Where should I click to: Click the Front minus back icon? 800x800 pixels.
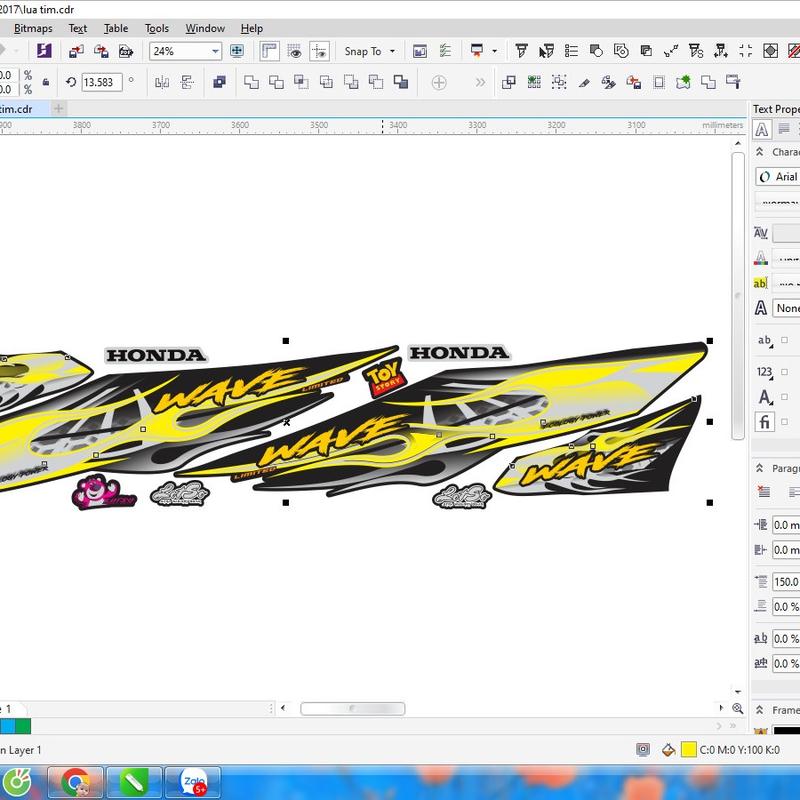coord(351,82)
